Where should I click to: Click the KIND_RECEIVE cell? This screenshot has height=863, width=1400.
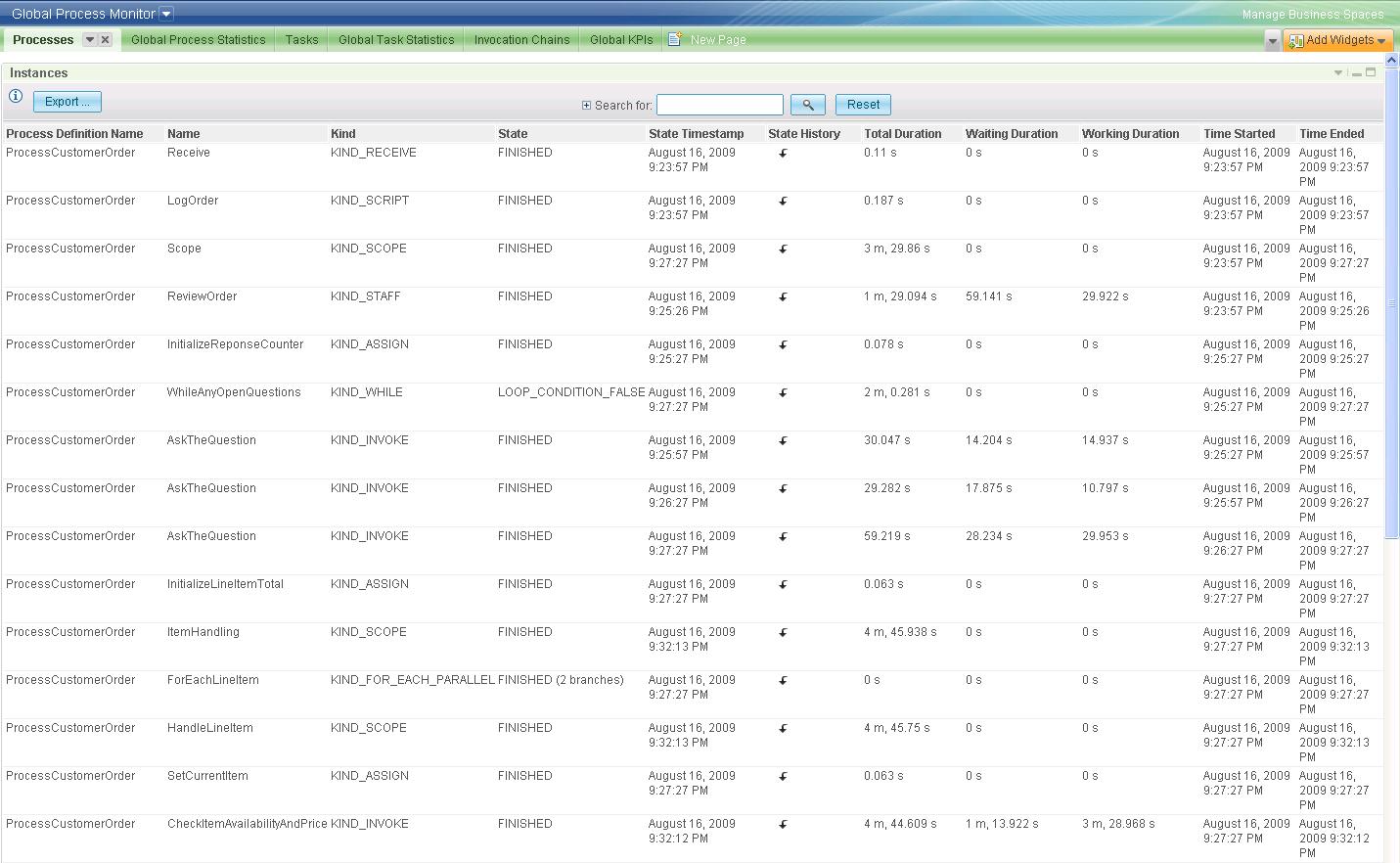click(374, 153)
